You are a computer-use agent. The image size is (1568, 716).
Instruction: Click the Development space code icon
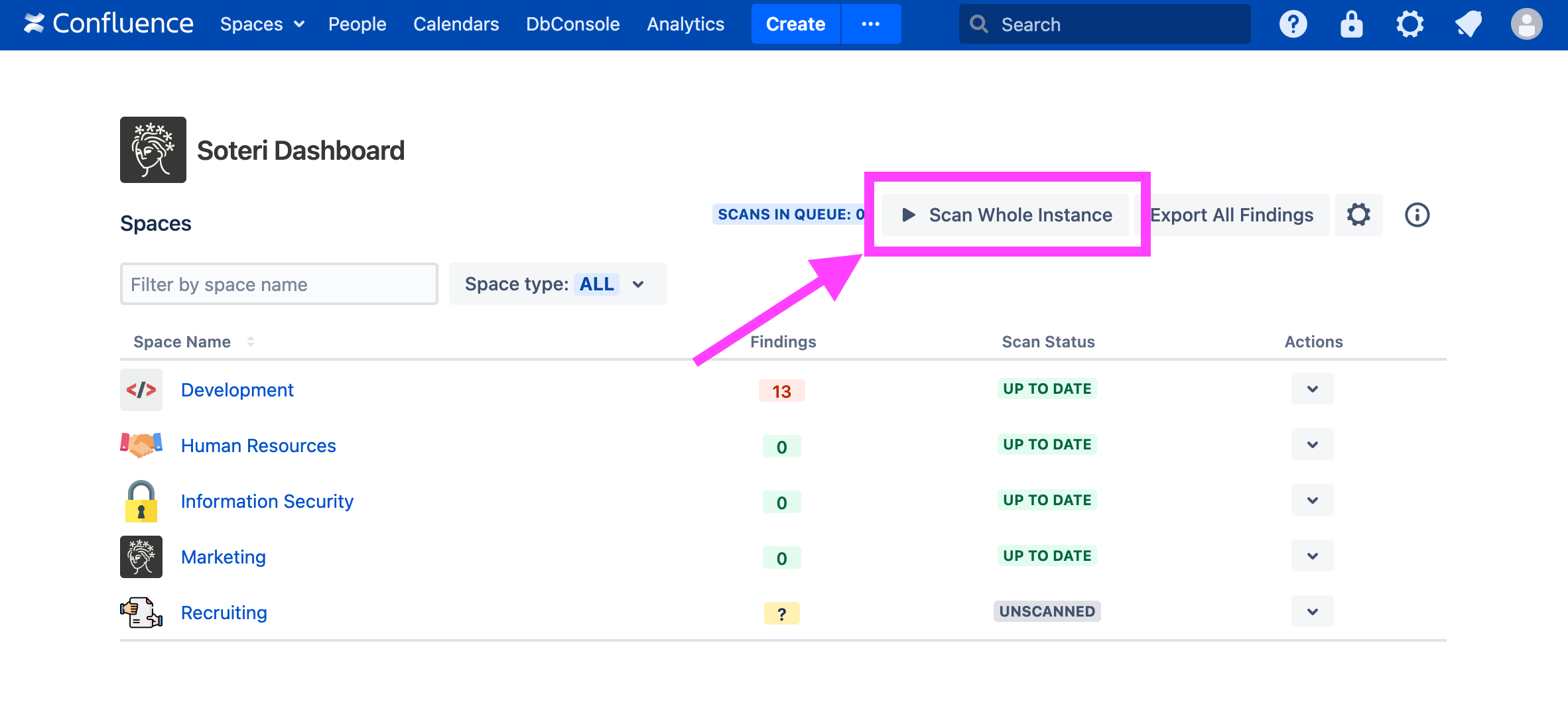coord(141,390)
